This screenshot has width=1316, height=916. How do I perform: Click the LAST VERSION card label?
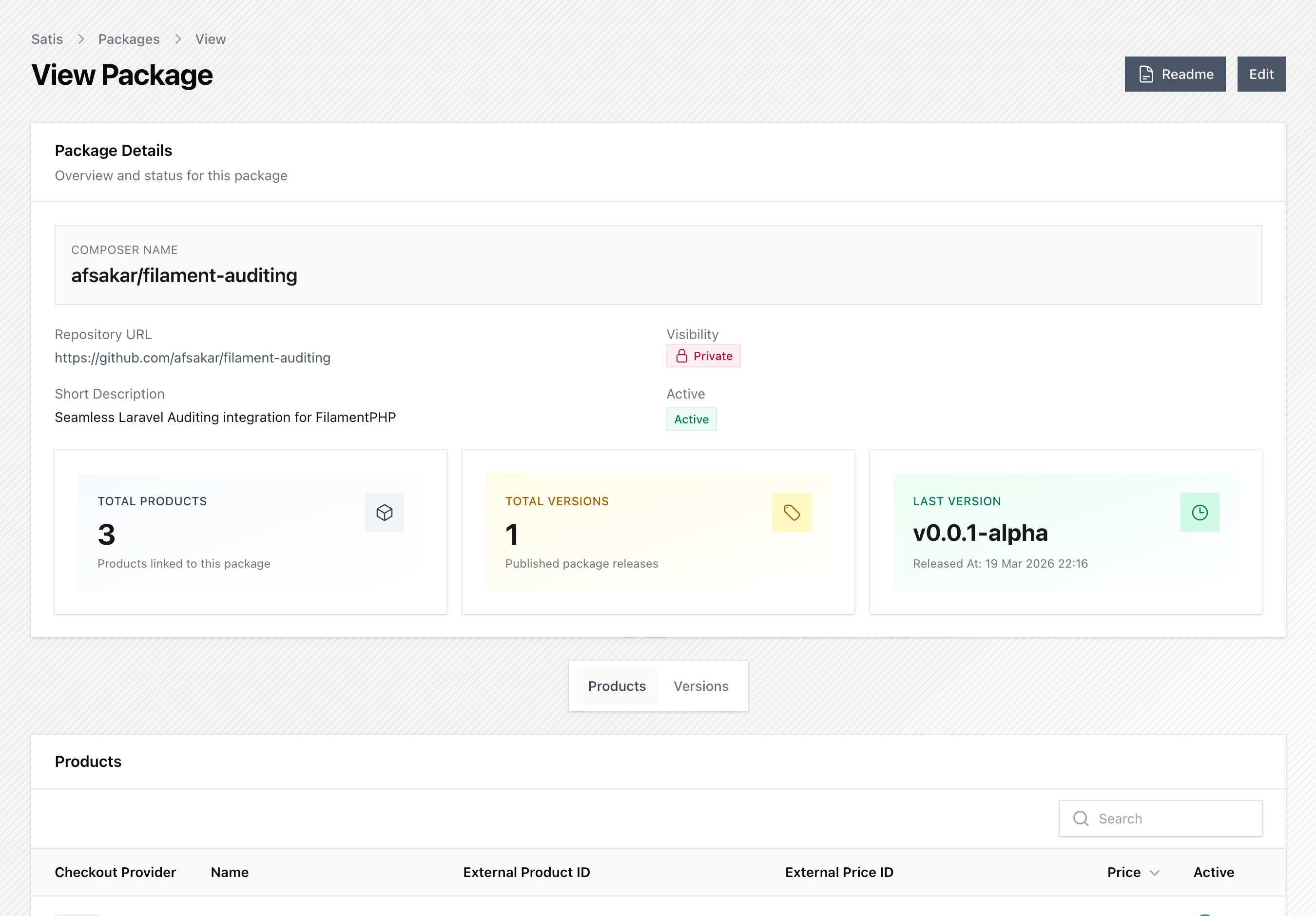[x=957, y=501]
